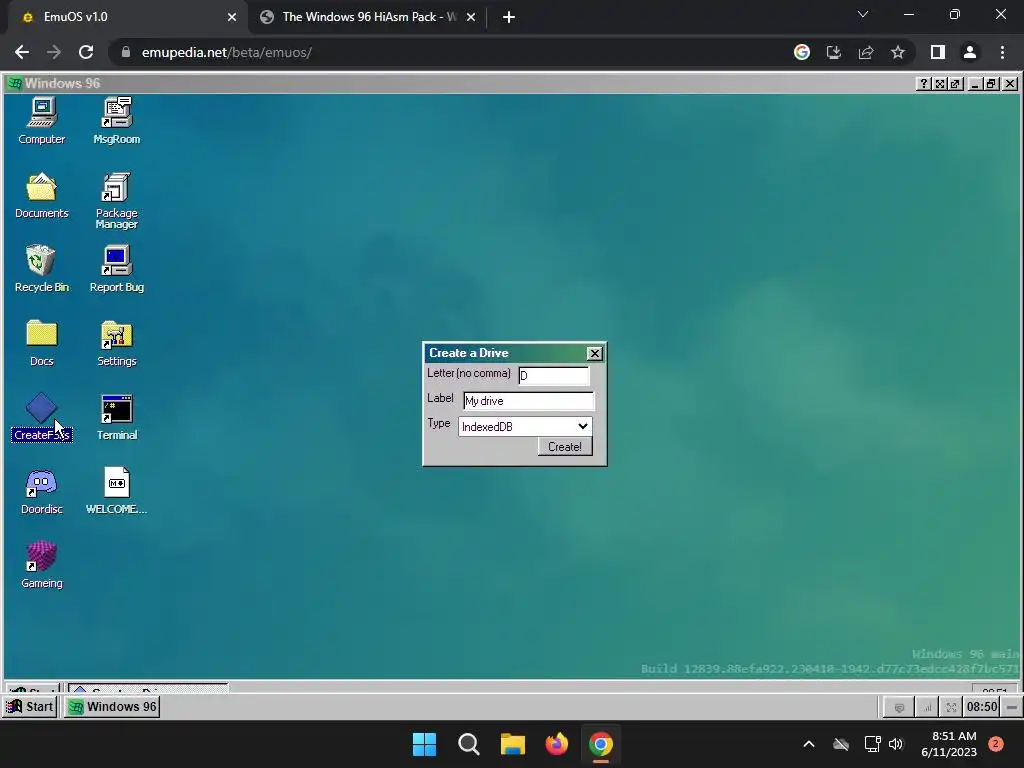The height and width of the screenshot is (768, 1024).
Task: Open the EmuOS Start menu
Action: click(x=30, y=707)
